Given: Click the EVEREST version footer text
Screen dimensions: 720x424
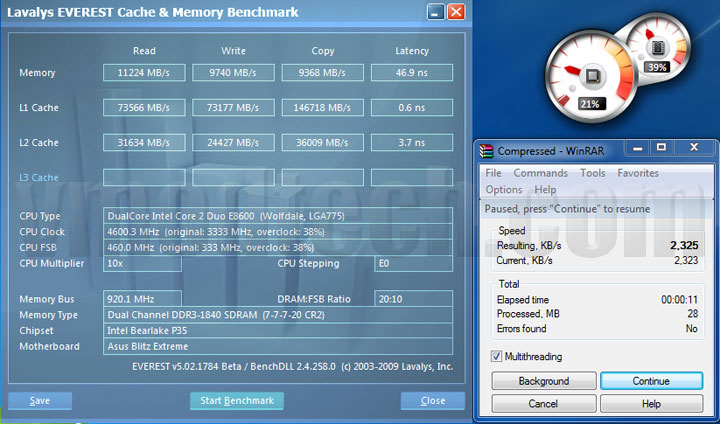Looking at the screenshot, I should coord(292,367).
